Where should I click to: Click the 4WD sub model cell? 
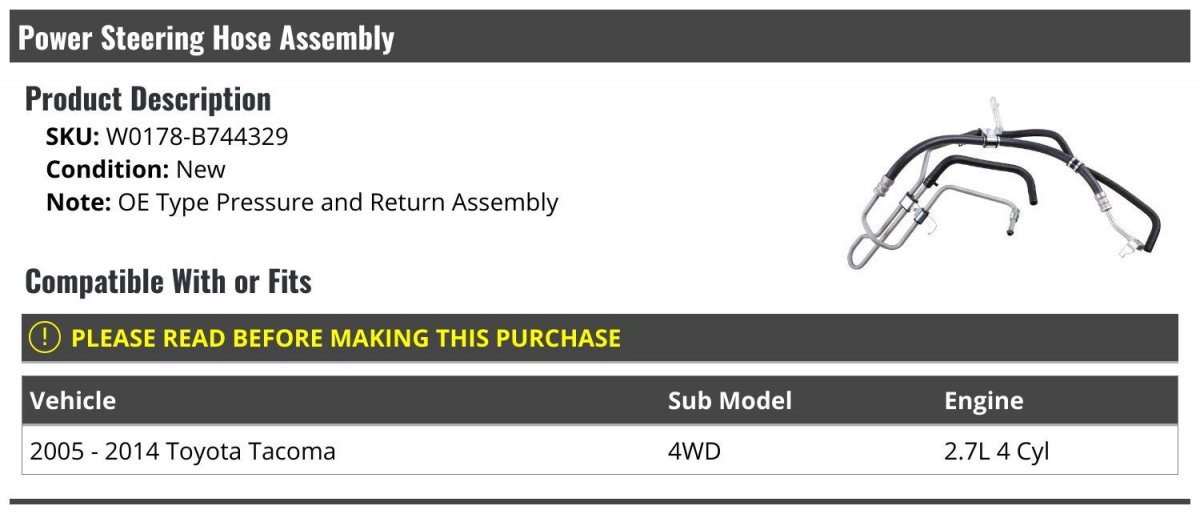click(x=694, y=452)
